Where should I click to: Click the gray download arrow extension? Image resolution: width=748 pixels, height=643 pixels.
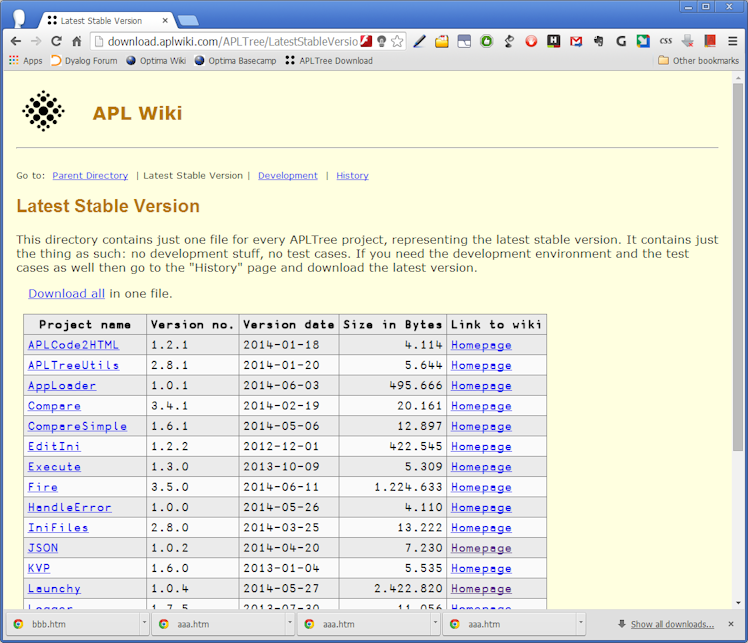coord(687,41)
